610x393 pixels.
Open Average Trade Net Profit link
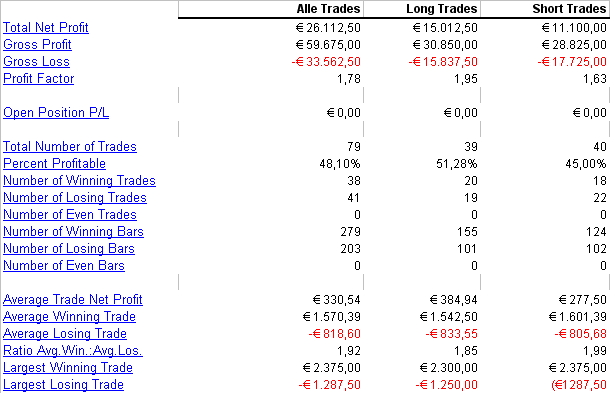(x=73, y=300)
